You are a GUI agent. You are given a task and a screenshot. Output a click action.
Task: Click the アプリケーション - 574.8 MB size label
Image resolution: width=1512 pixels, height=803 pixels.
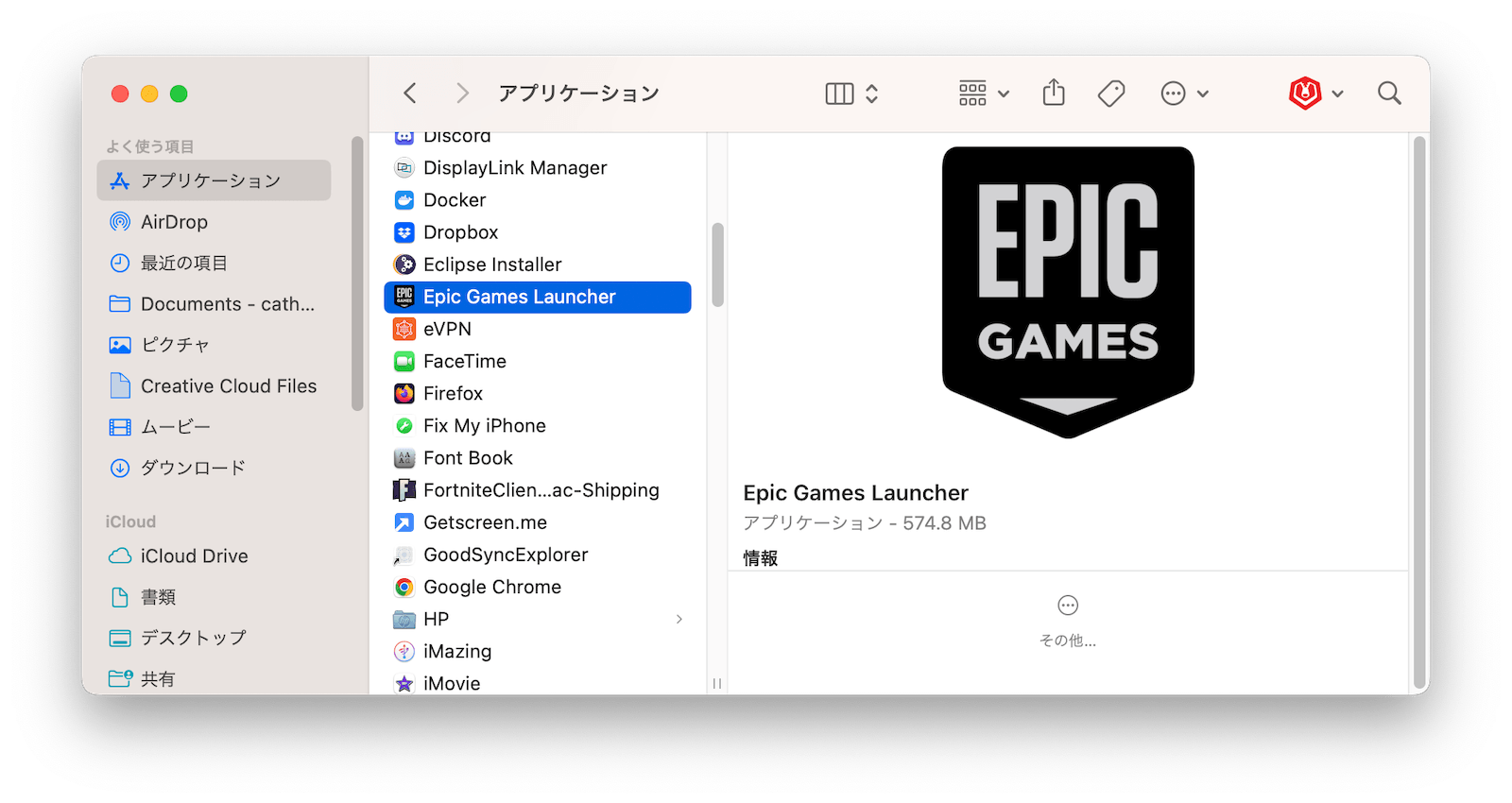[865, 523]
